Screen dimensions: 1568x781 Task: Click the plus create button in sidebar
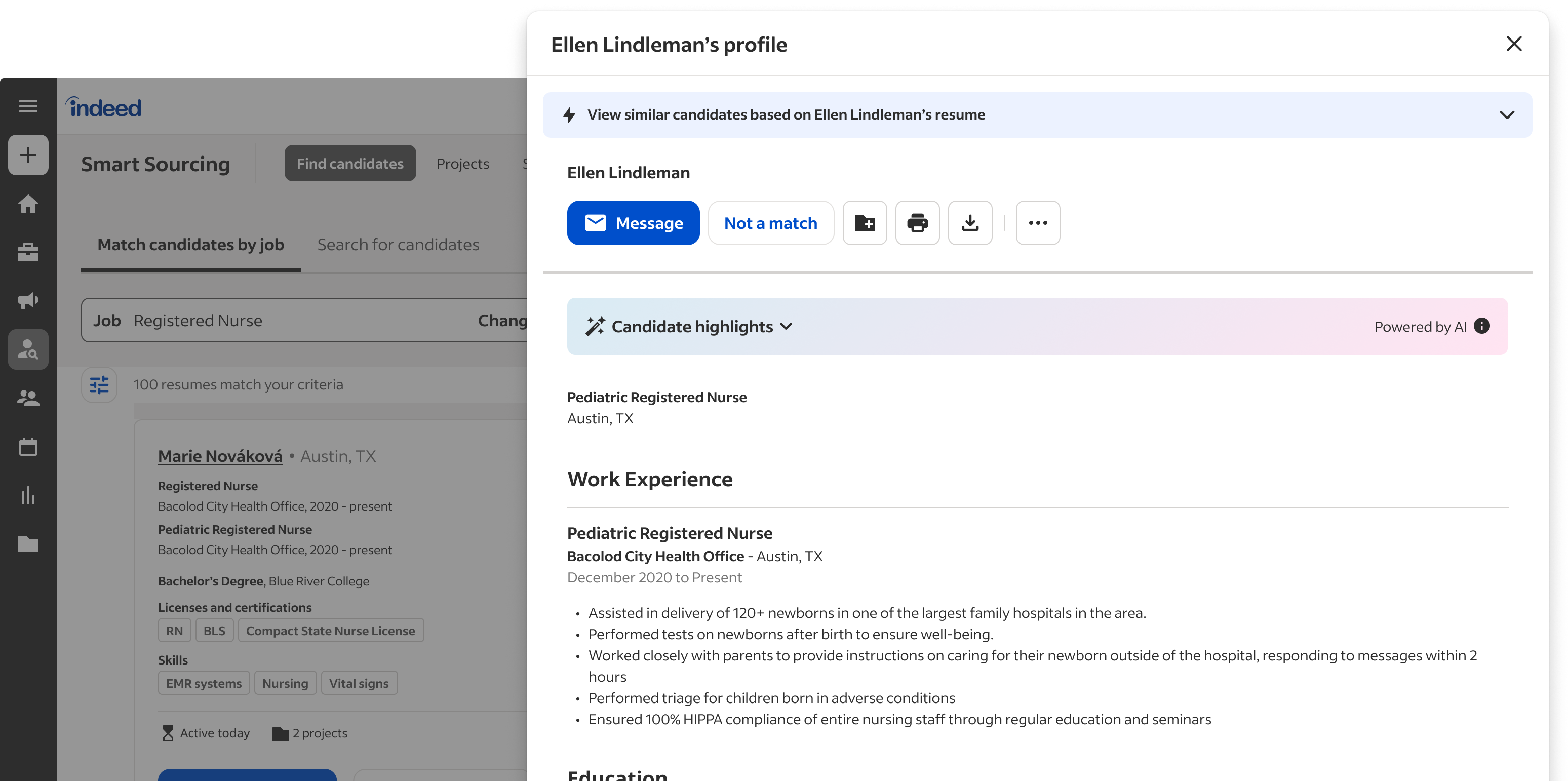tap(28, 155)
